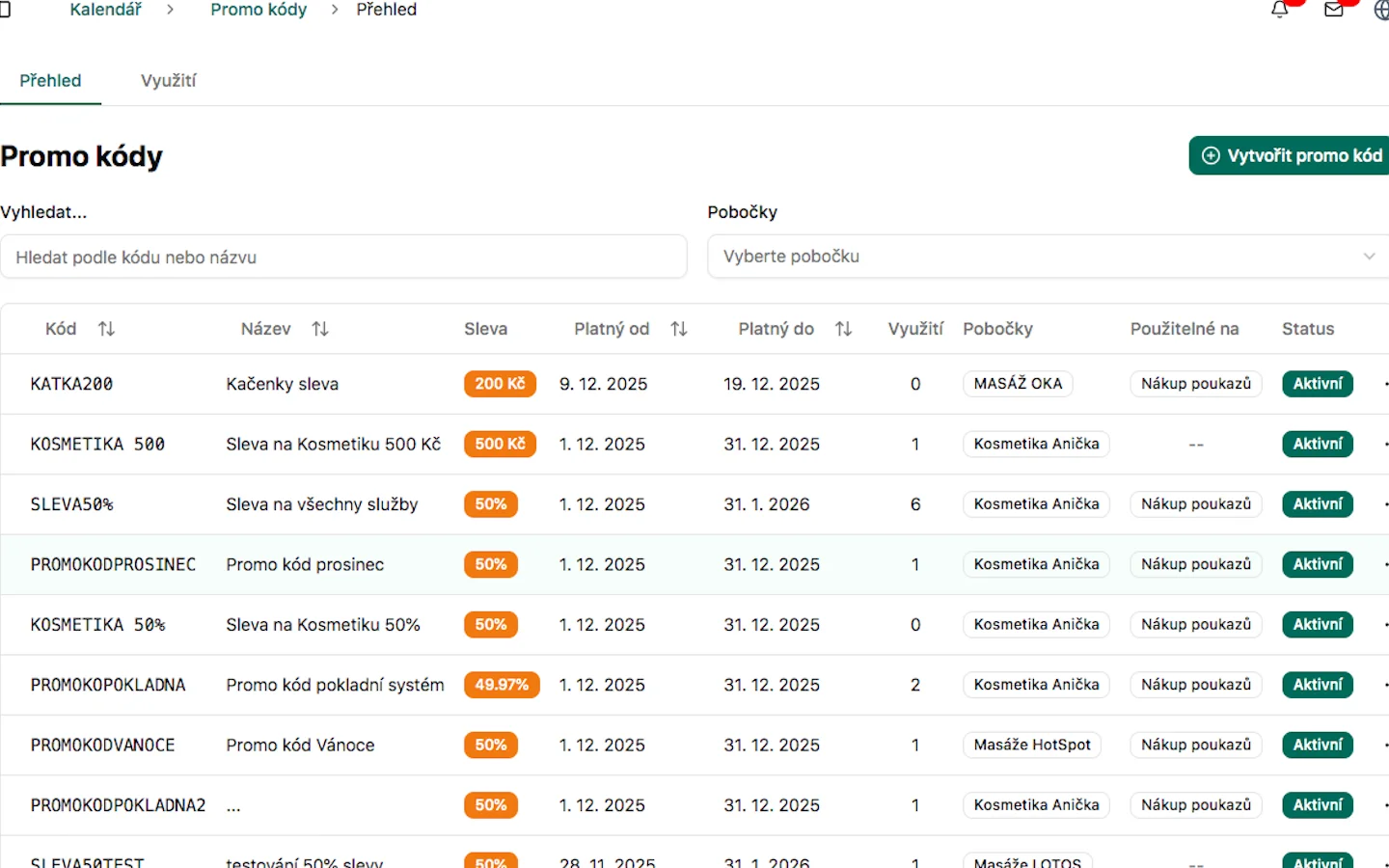Open the notifications bell icon

point(1280,10)
